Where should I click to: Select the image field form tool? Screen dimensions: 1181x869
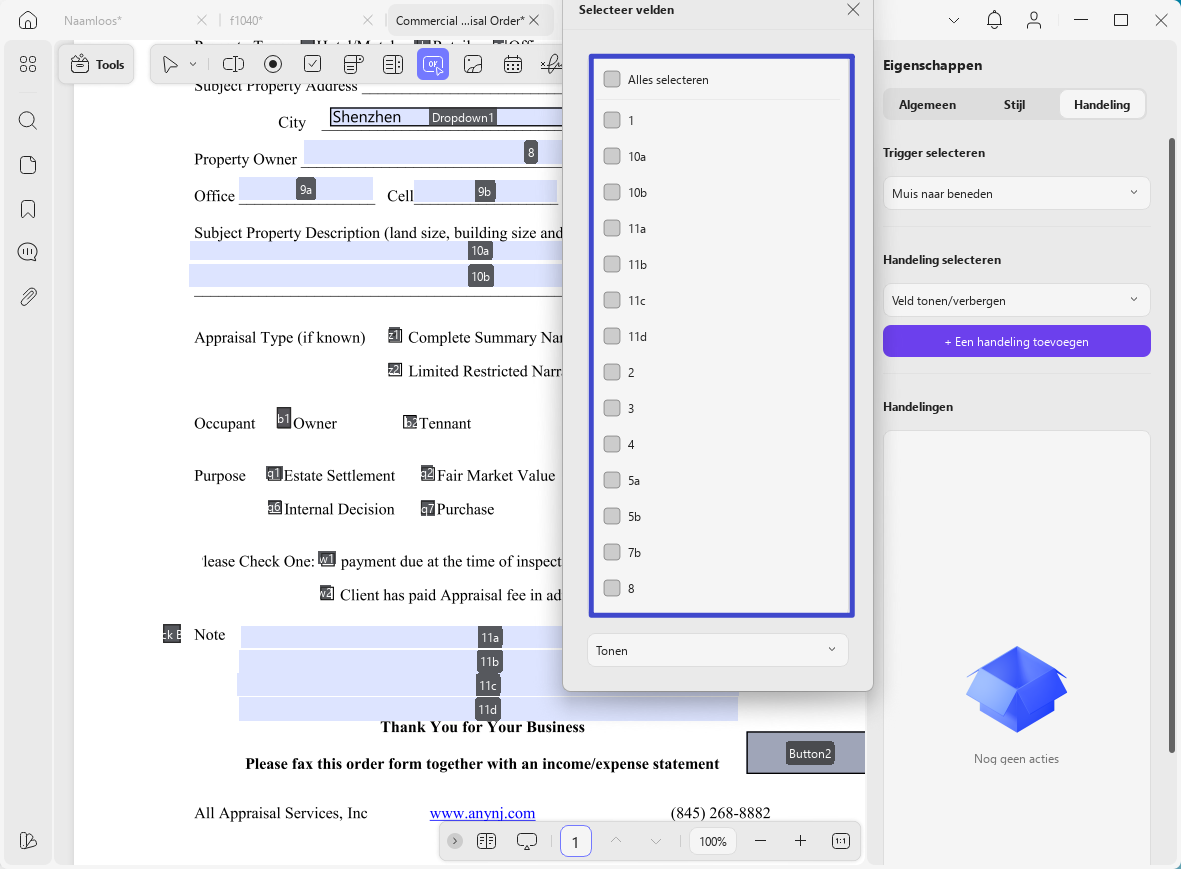(x=473, y=65)
